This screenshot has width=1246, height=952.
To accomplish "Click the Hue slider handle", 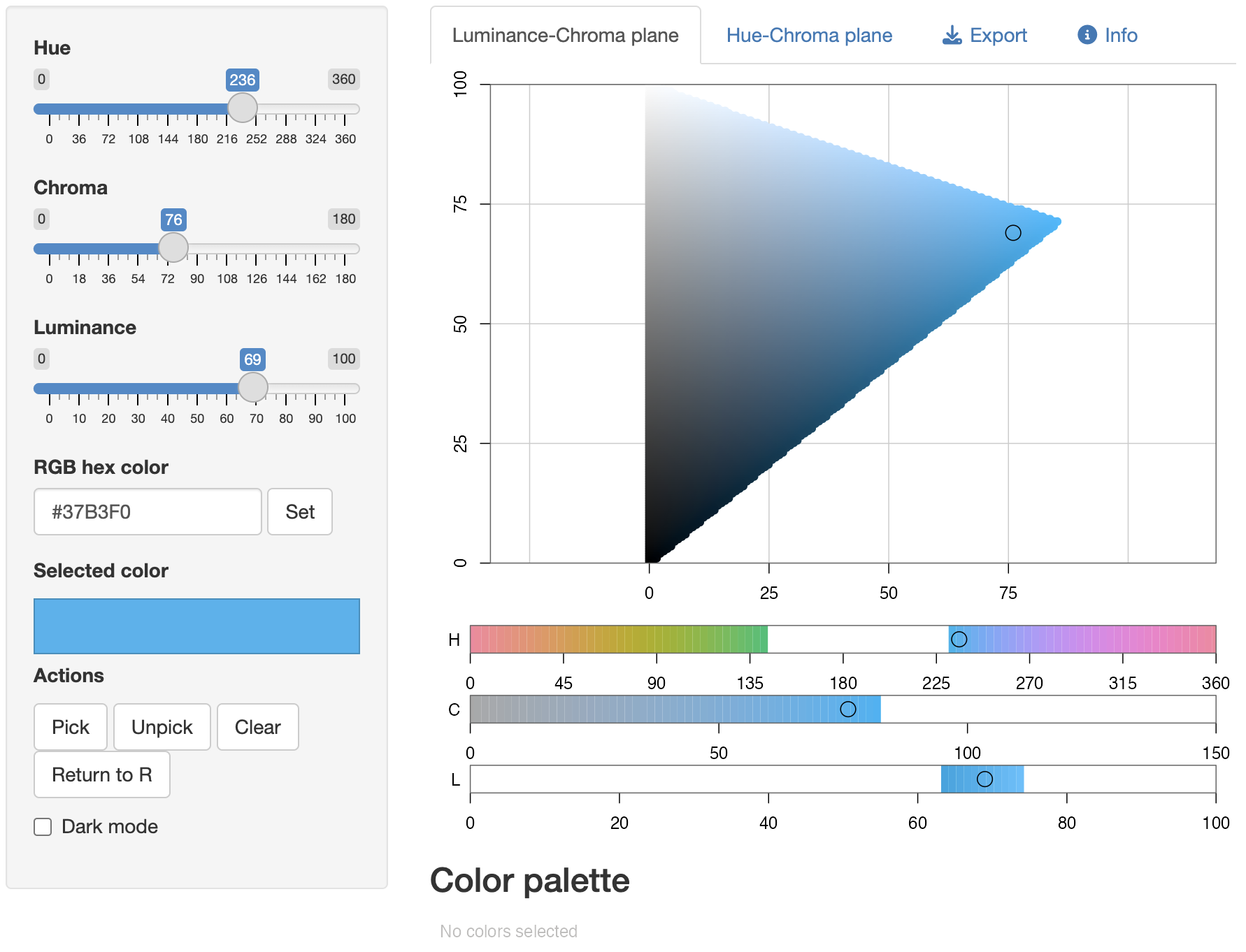I will coord(243,108).
